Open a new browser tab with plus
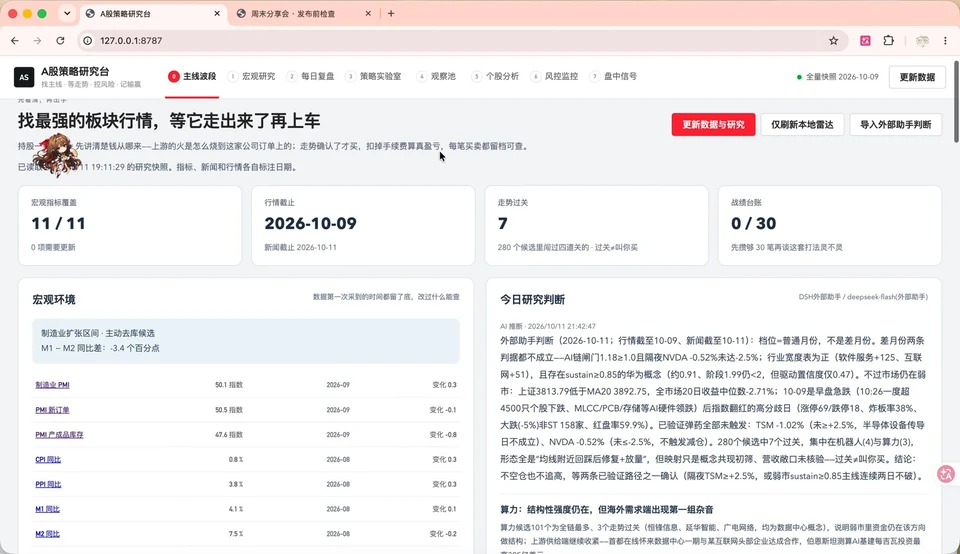Viewport: 960px width, 554px height. click(391, 13)
